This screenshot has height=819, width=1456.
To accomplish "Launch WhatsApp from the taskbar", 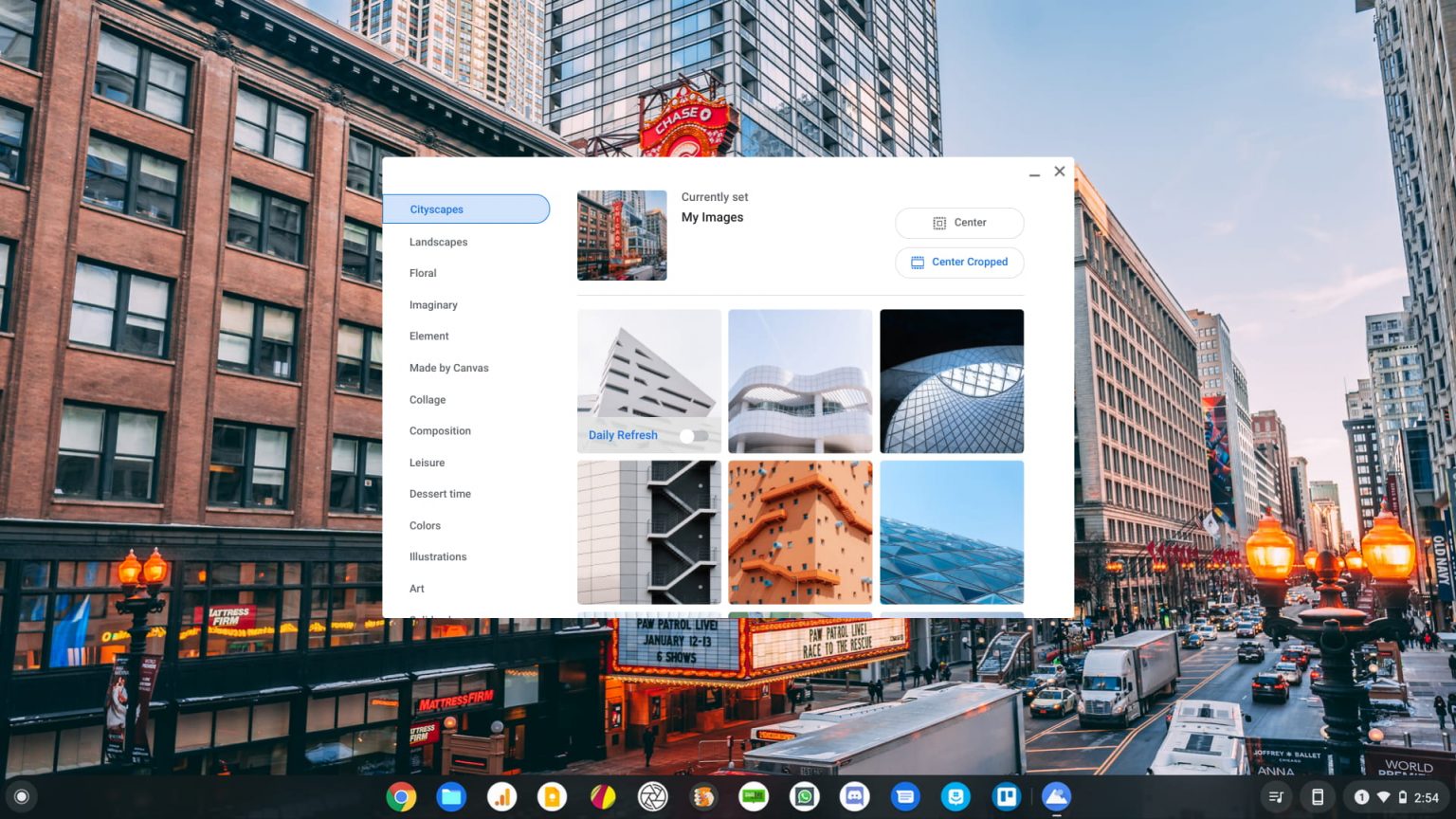I will (x=804, y=796).
